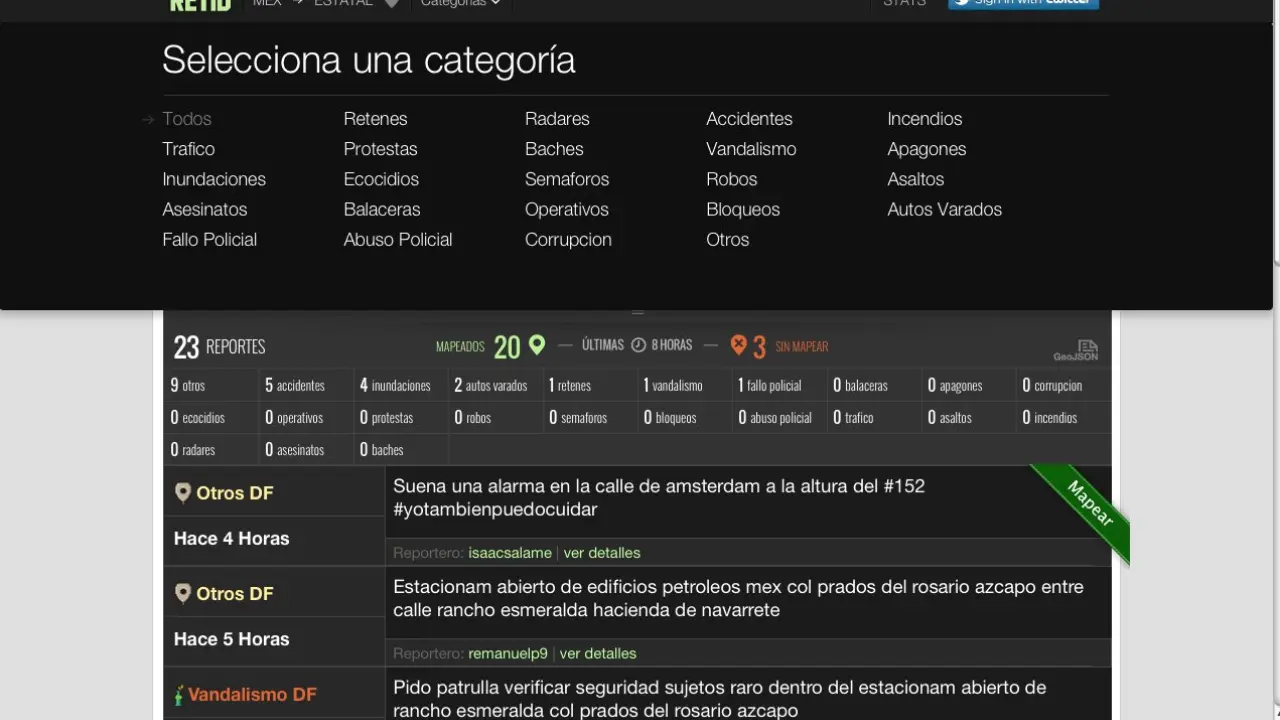Click the clock icon beside 8 horas

(638, 345)
